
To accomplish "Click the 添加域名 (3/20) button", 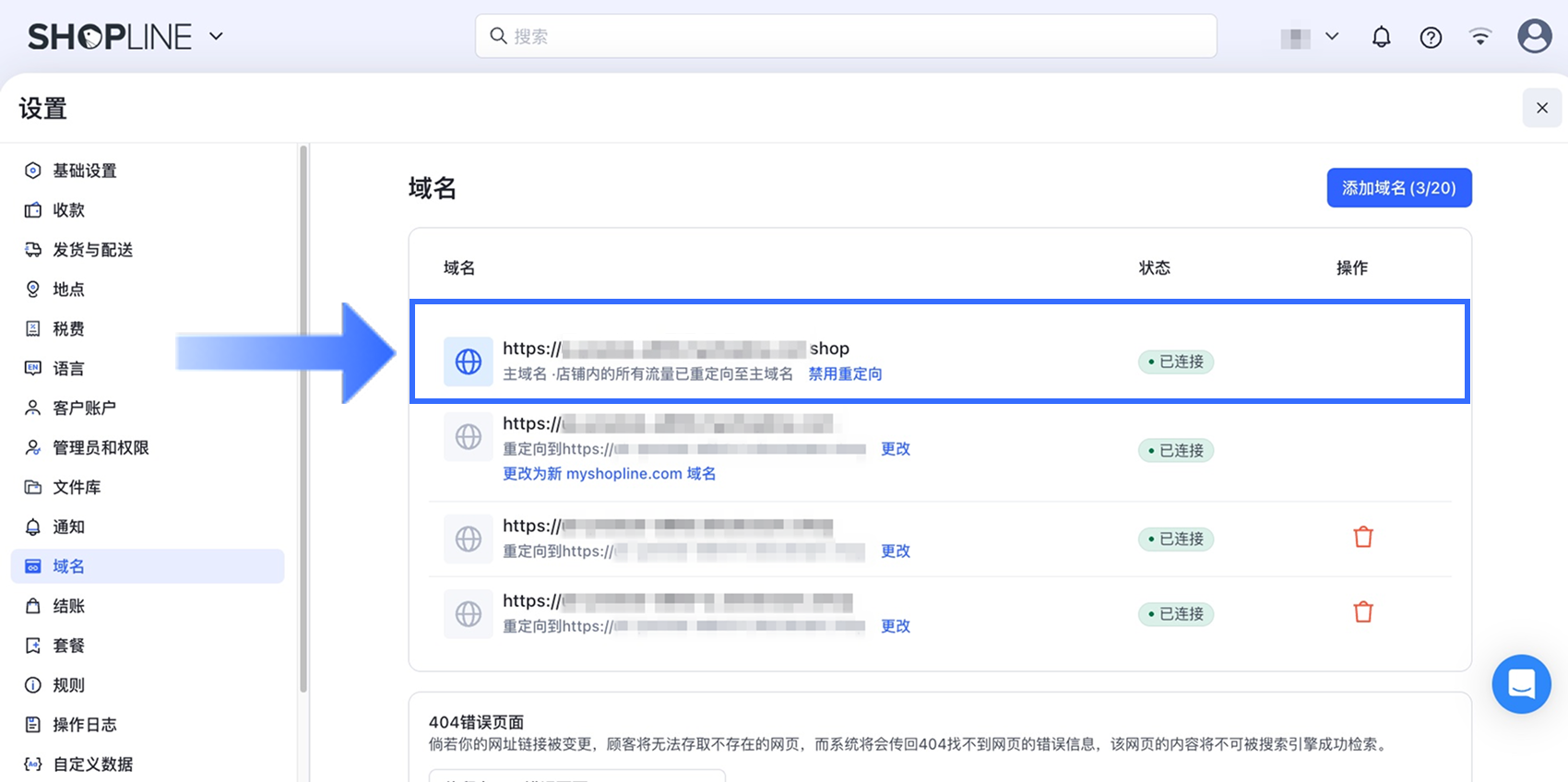I will (1398, 188).
